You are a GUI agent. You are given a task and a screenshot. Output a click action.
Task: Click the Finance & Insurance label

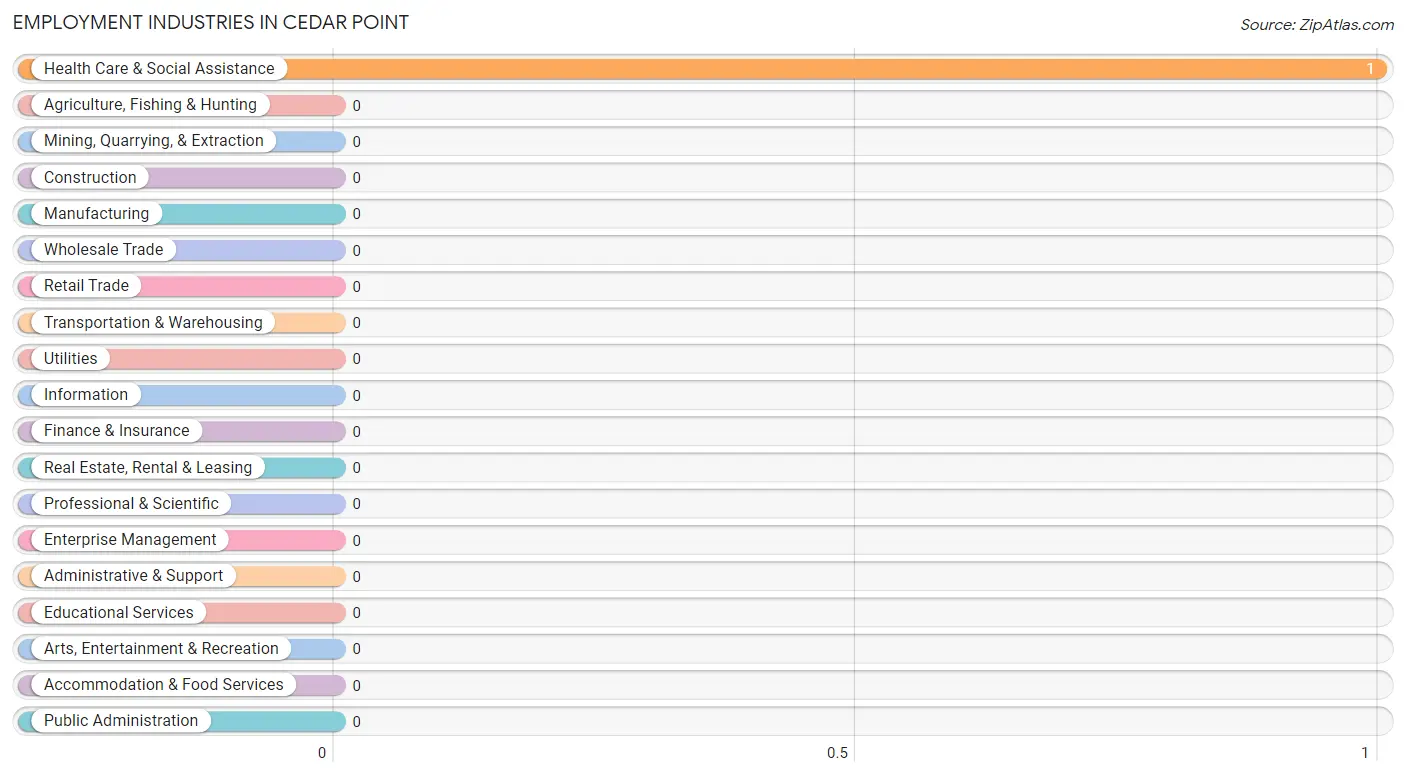tap(117, 431)
